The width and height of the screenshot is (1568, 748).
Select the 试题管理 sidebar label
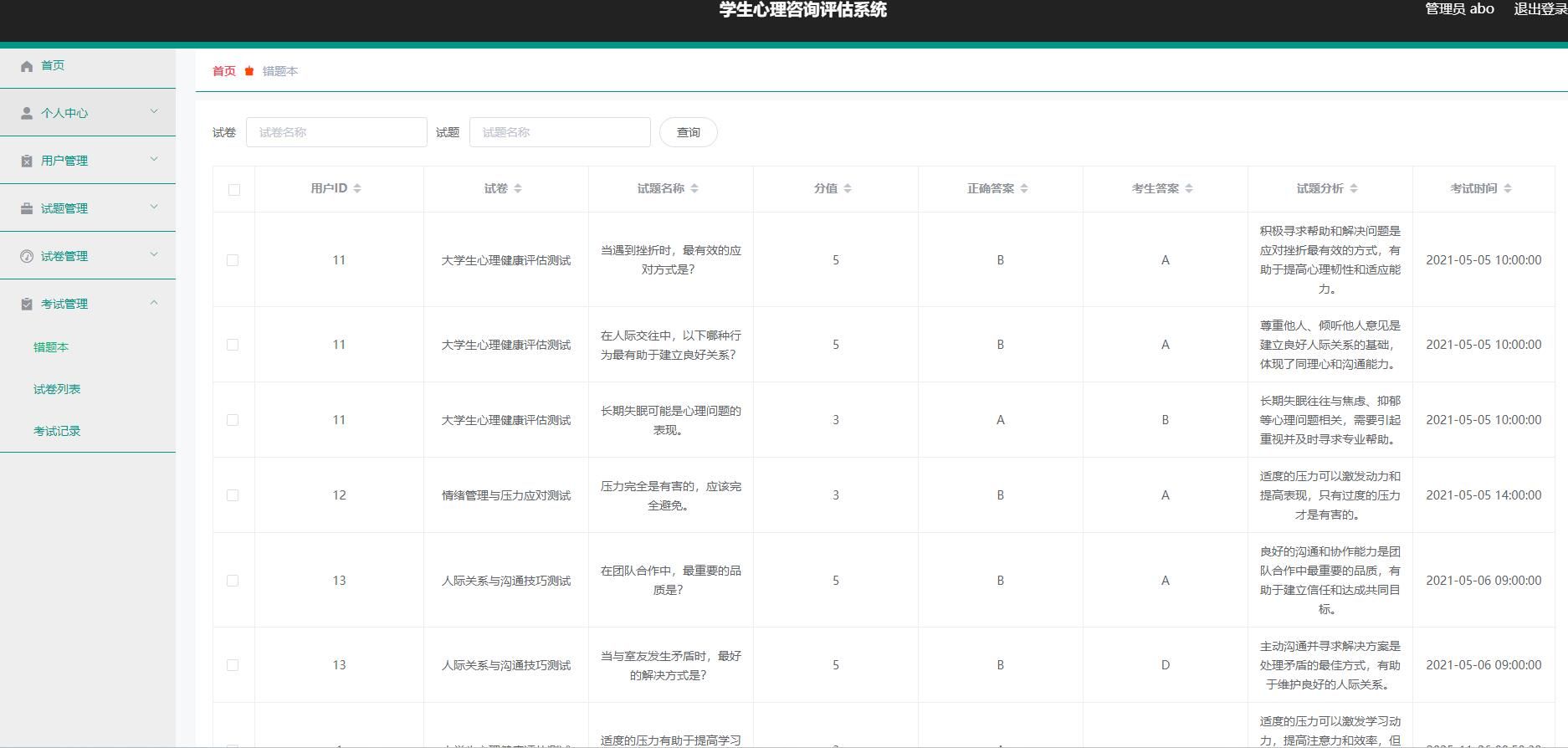[x=64, y=208]
